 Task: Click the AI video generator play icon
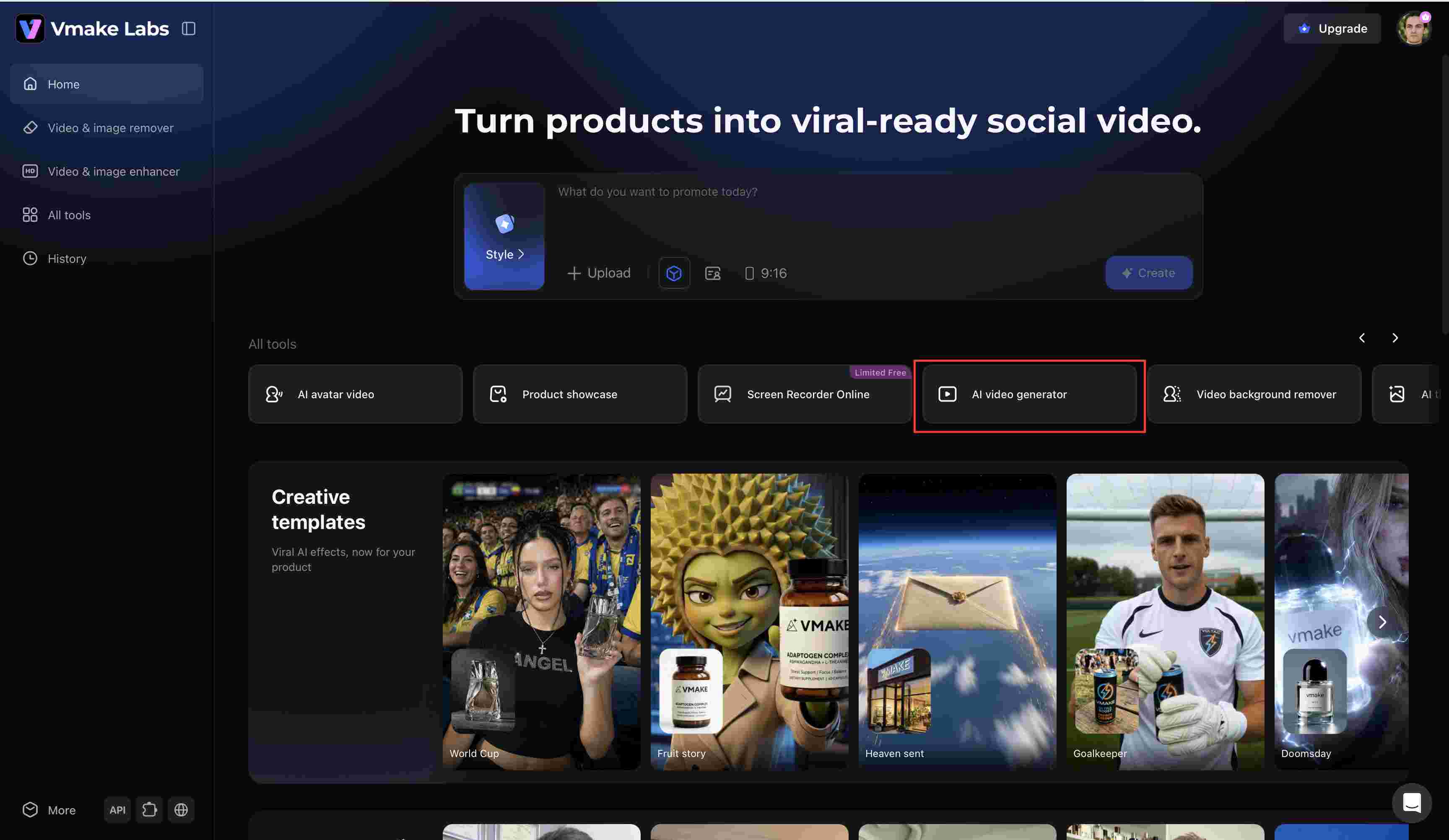coord(948,394)
